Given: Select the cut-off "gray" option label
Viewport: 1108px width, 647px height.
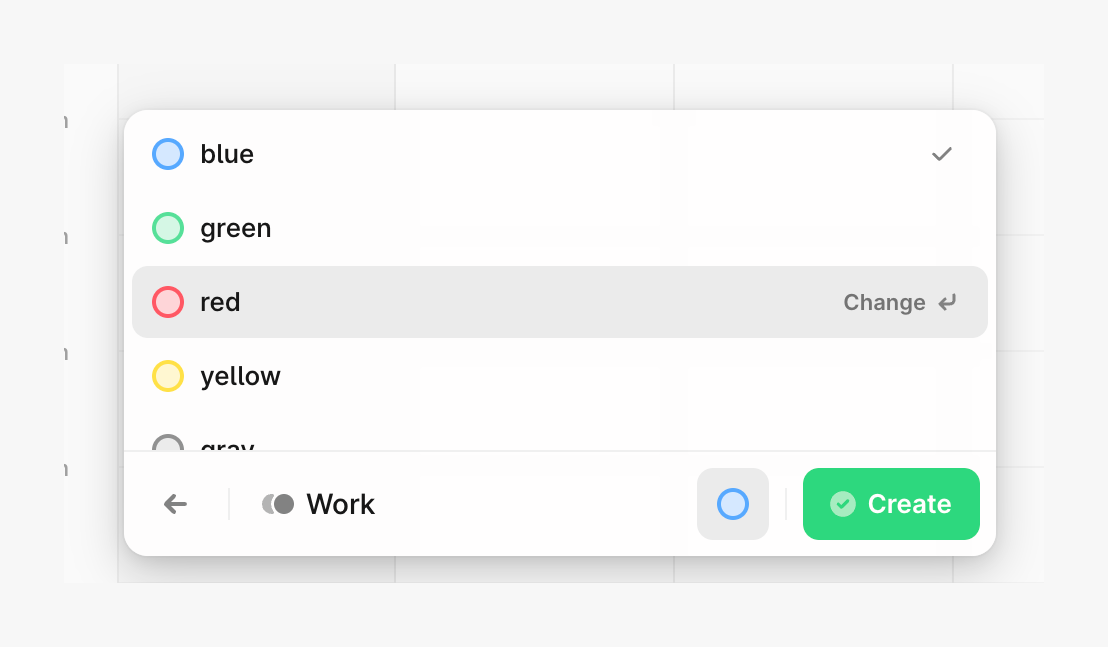Looking at the screenshot, I should coord(228,445).
